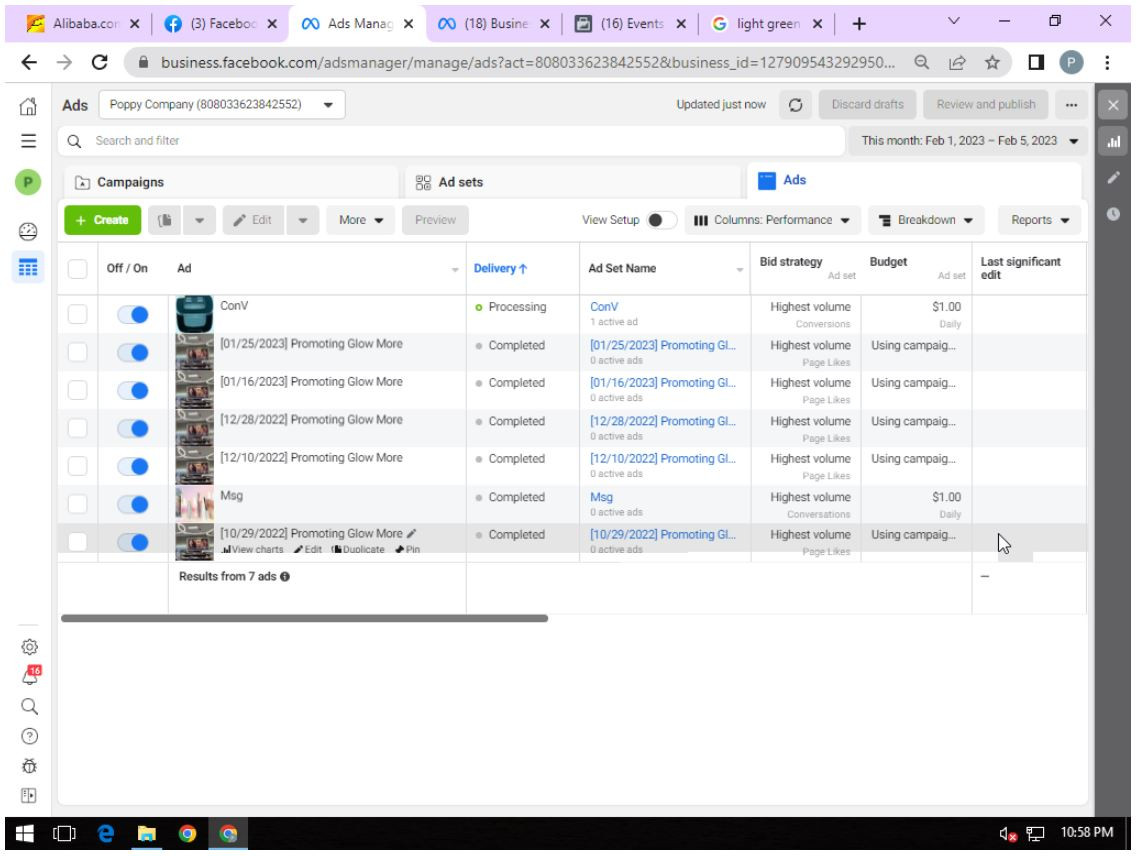Viewport: 1137px width, 856px height.
Task: Click the Task View taskbar icon
Action: (65, 834)
